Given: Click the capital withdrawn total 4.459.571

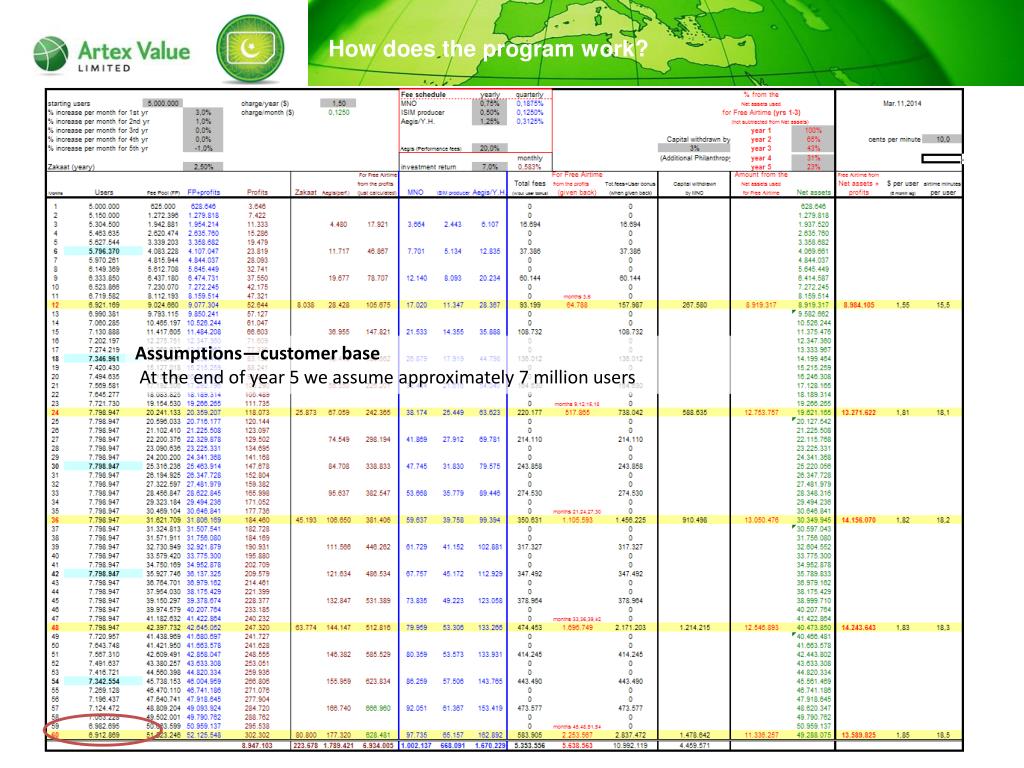Looking at the screenshot, I should coord(694,745).
